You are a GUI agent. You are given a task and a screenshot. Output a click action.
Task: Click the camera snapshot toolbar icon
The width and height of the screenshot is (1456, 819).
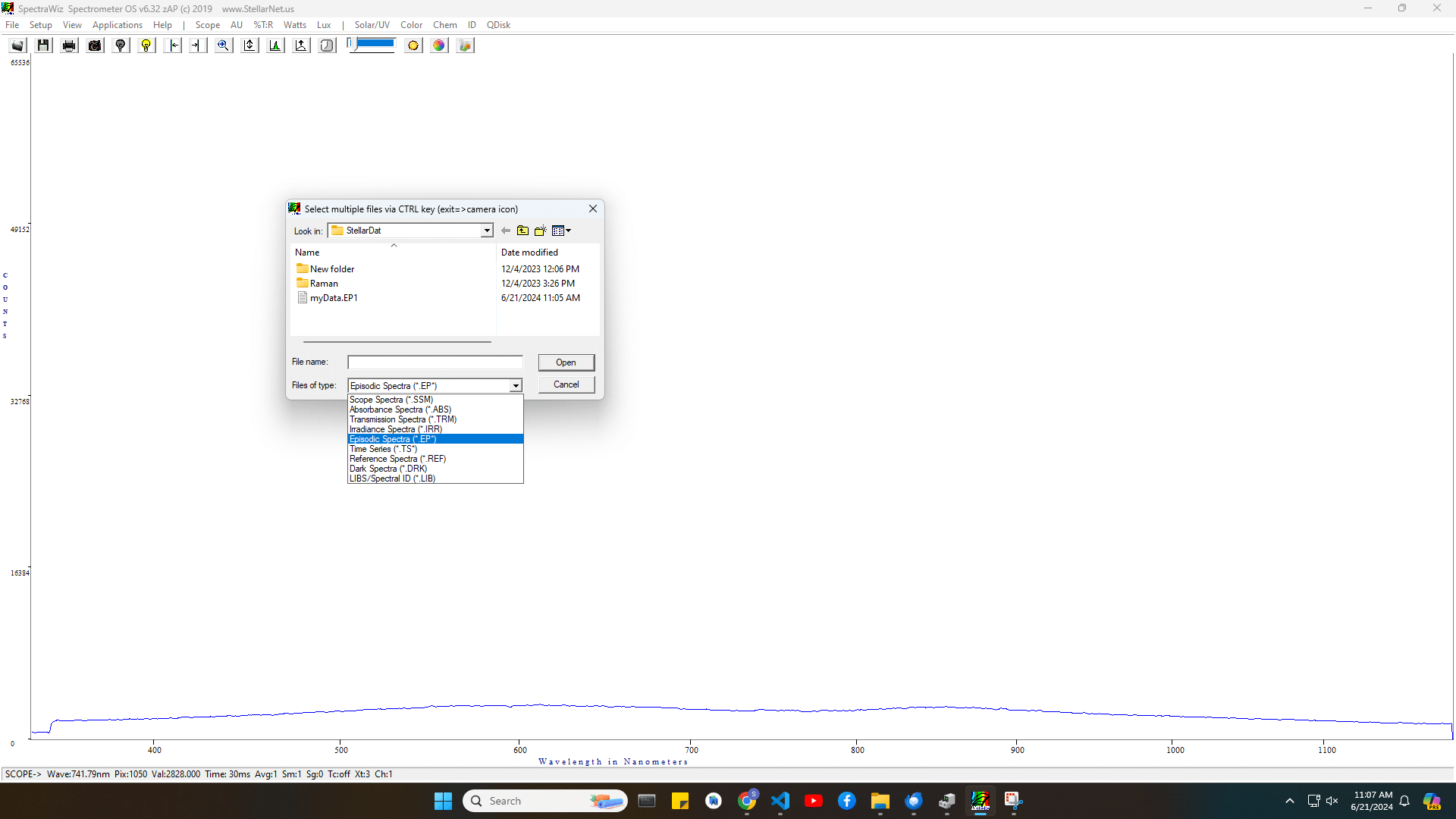pyautogui.click(x=95, y=45)
